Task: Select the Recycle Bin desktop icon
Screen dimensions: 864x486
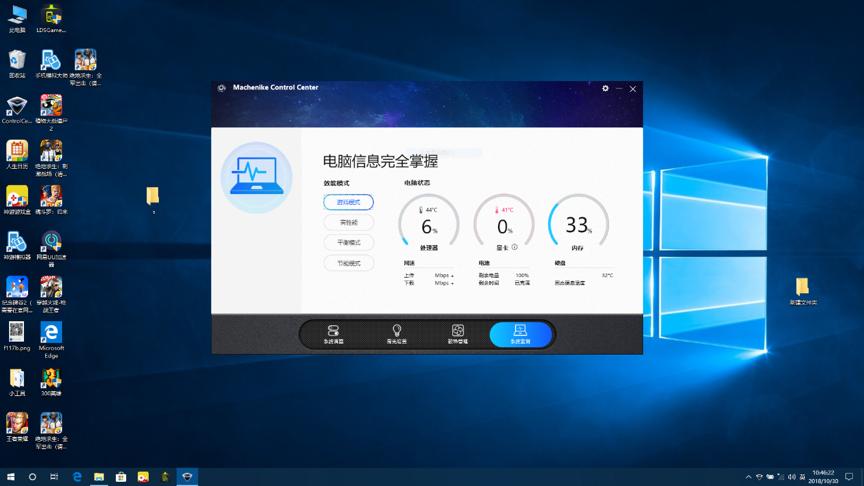Action: [17, 64]
